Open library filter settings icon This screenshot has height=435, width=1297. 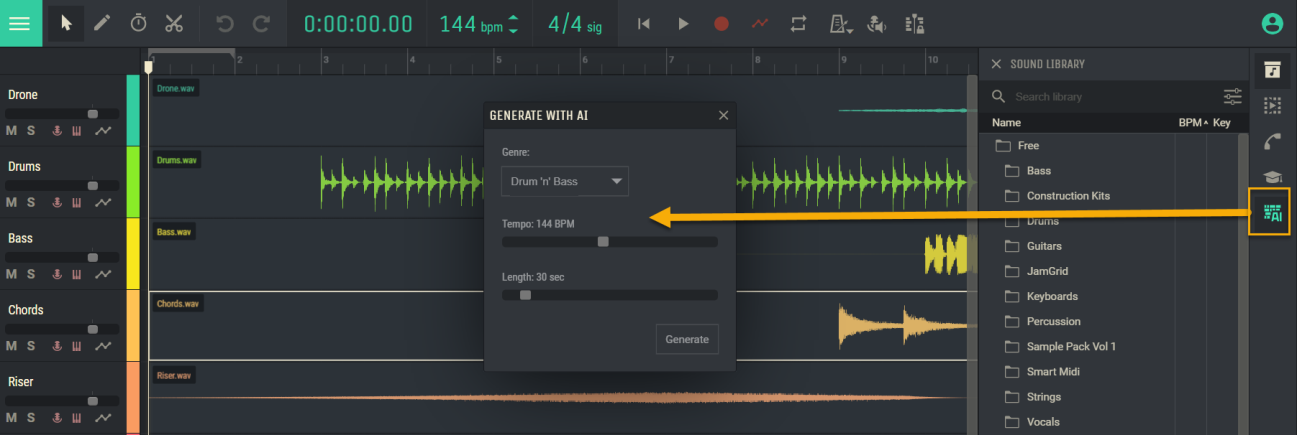click(1232, 97)
